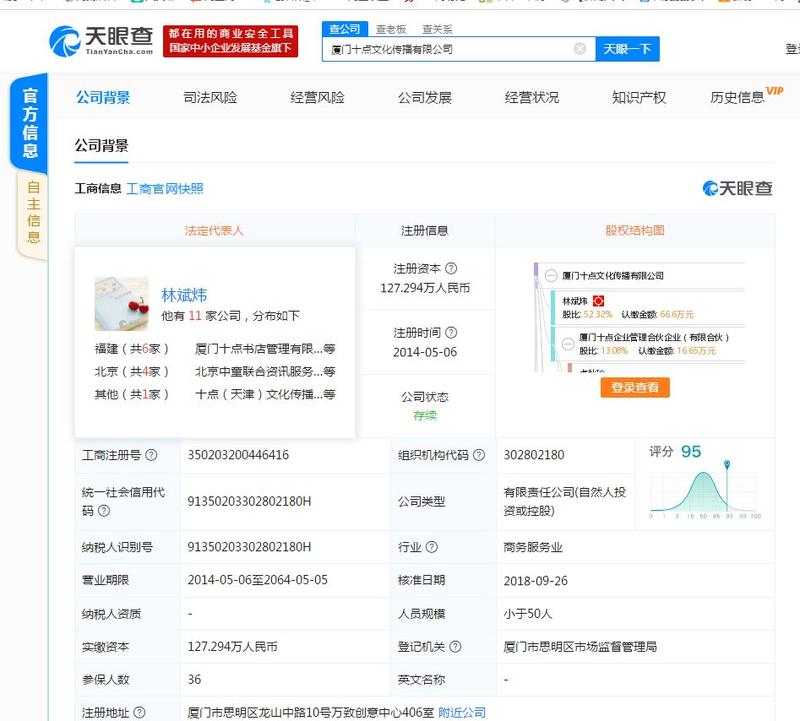Collapse the 厦门十点文化传播有限公司 node
The width and height of the screenshot is (800, 721).
click(x=550, y=274)
